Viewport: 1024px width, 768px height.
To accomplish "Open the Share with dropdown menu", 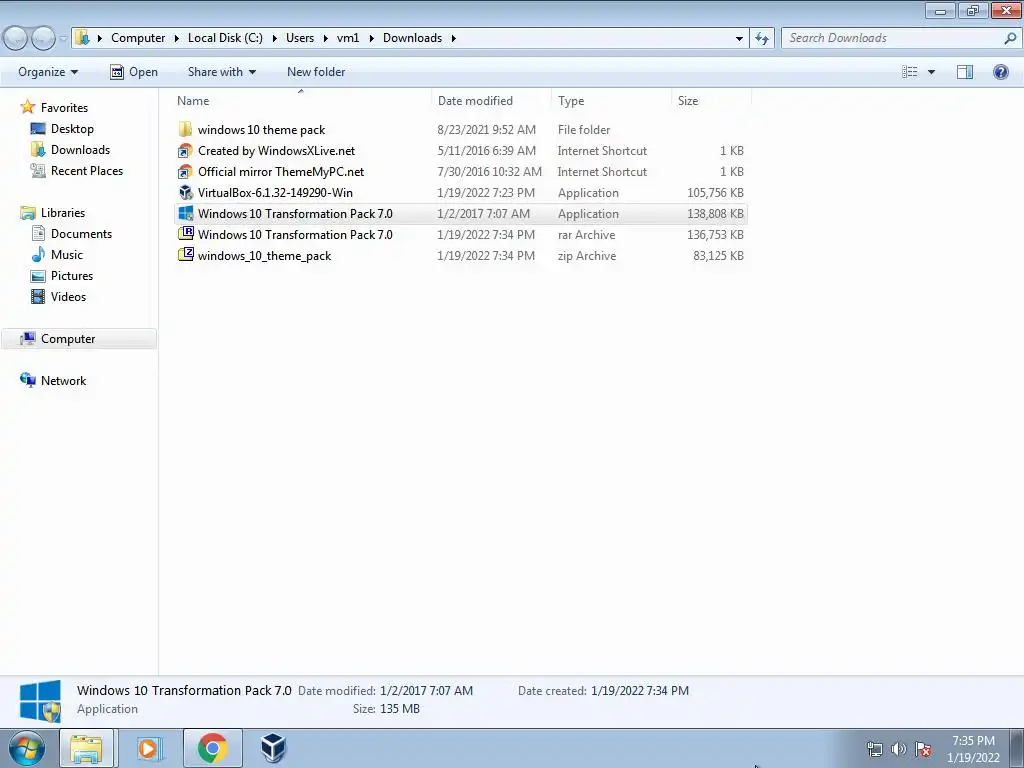I will [222, 72].
